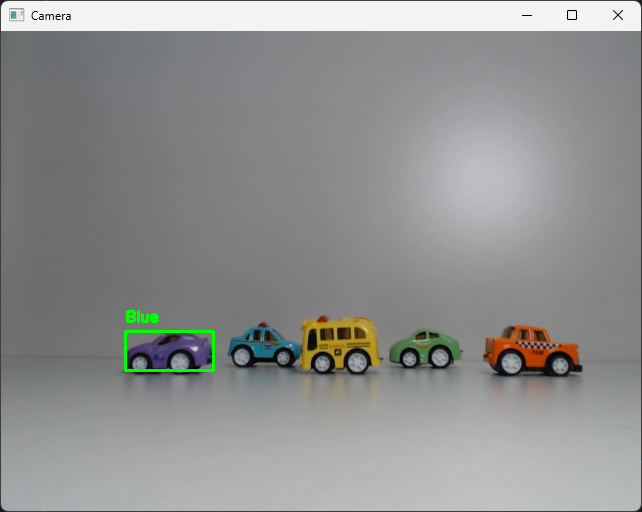The height and width of the screenshot is (512, 642).
Task: Click the purple toy car in bounding box
Action: point(170,351)
